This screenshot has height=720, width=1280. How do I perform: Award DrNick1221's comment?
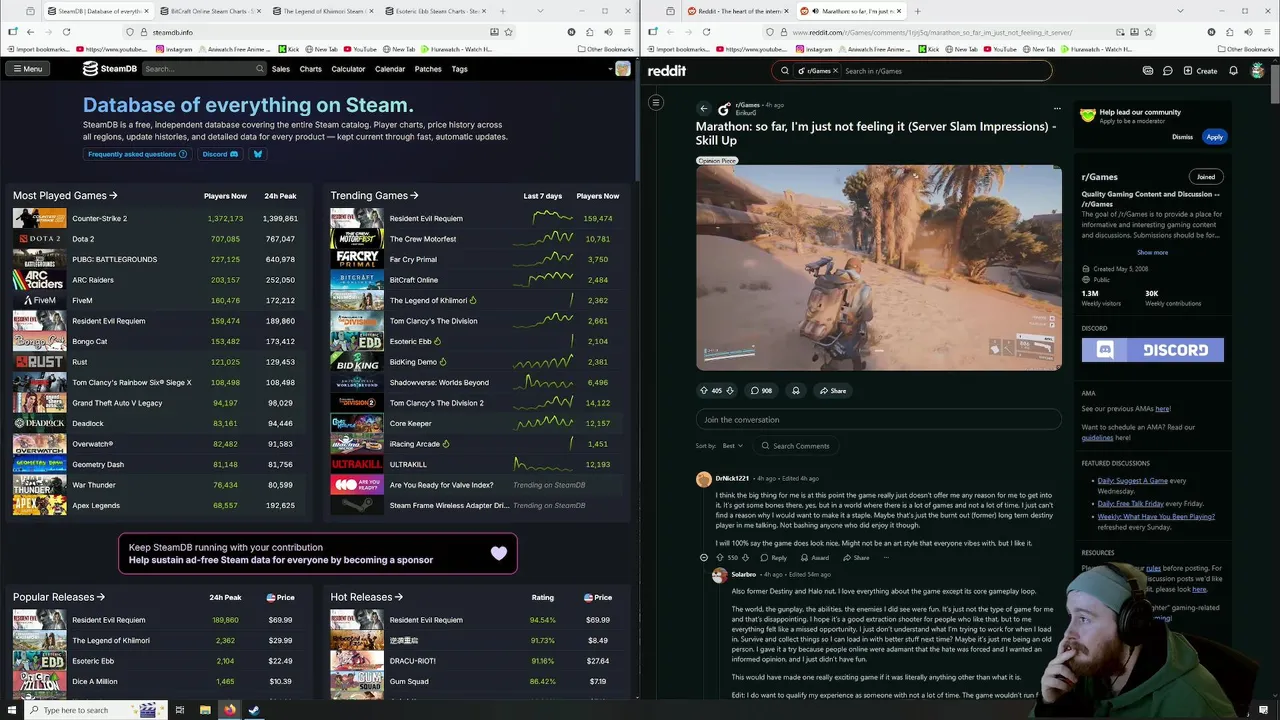(815, 558)
